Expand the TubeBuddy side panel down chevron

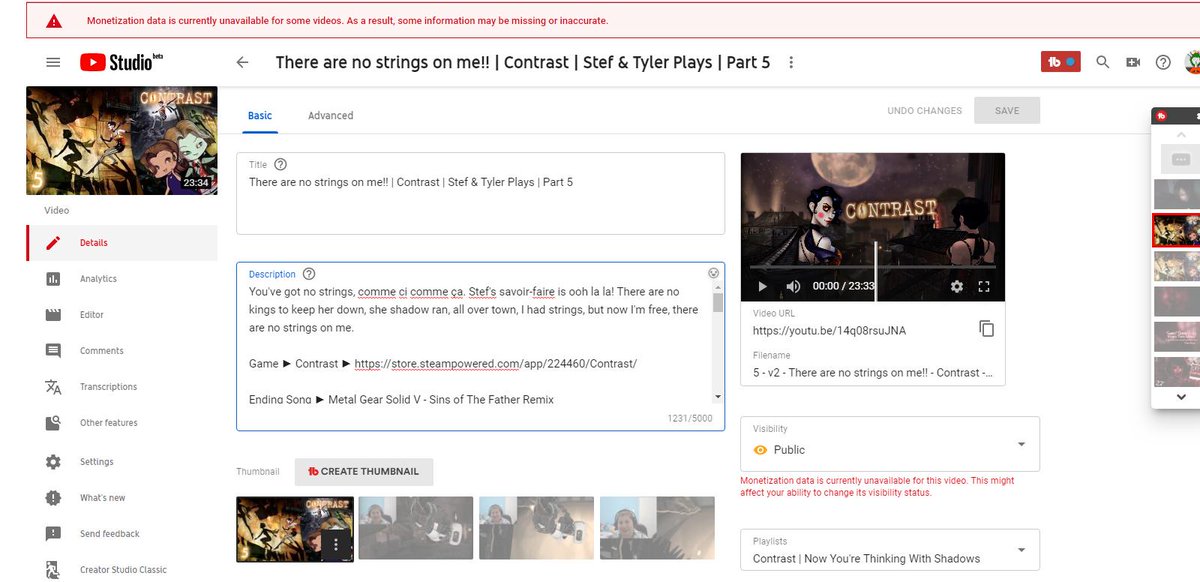point(1180,396)
